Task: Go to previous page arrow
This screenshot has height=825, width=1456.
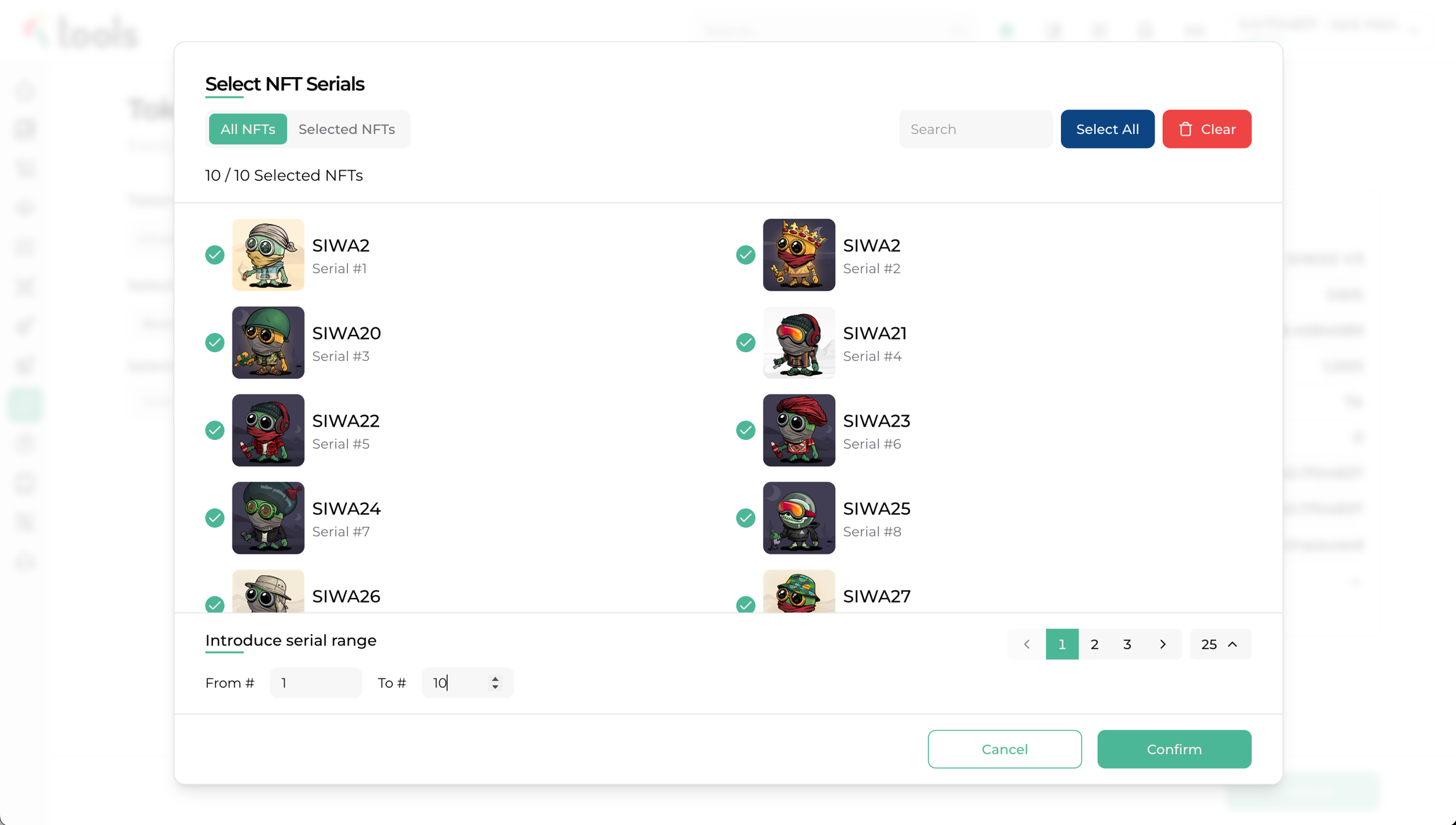Action: [x=1027, y=644]
